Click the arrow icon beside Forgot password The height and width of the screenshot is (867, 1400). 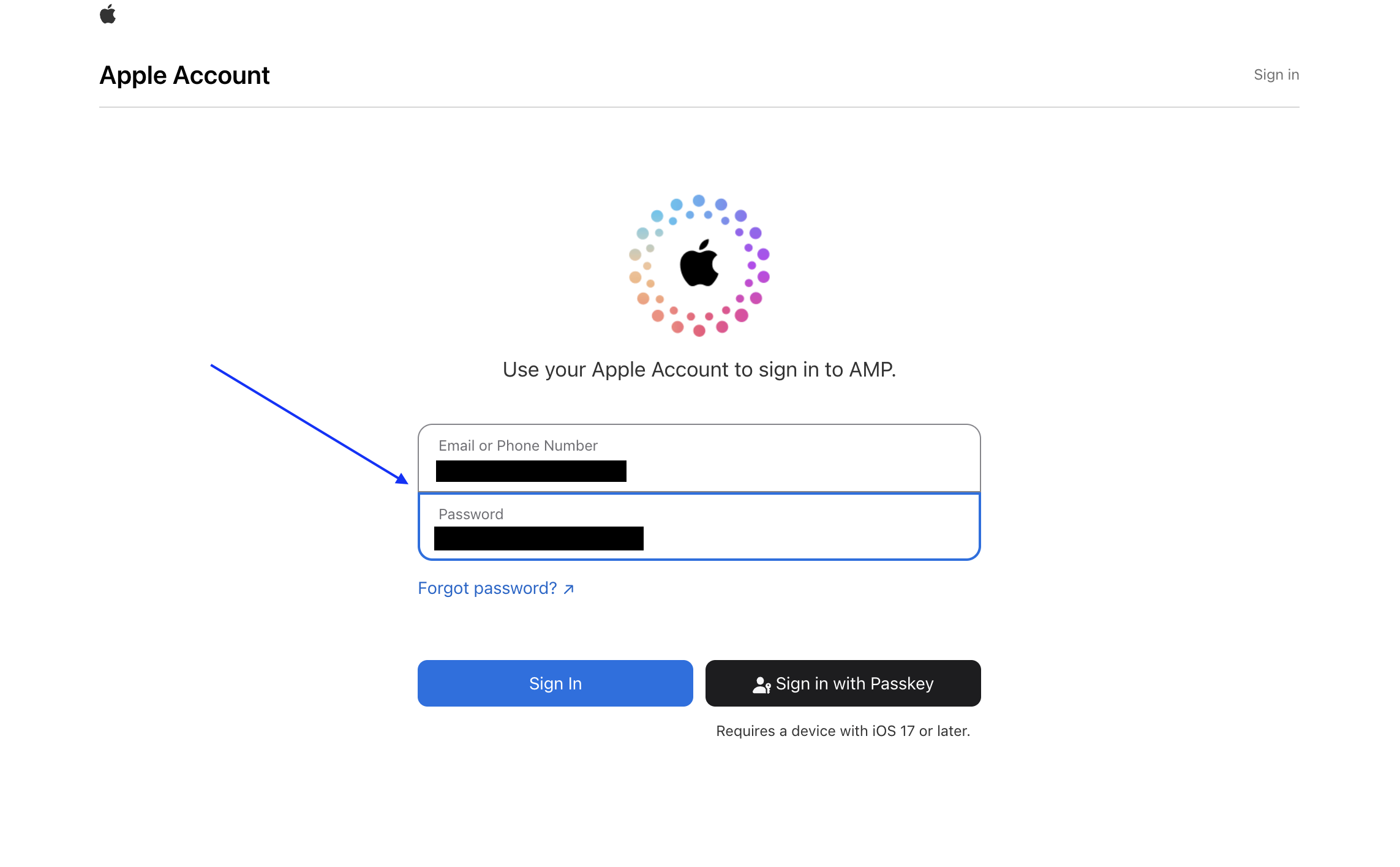[568, 589]
